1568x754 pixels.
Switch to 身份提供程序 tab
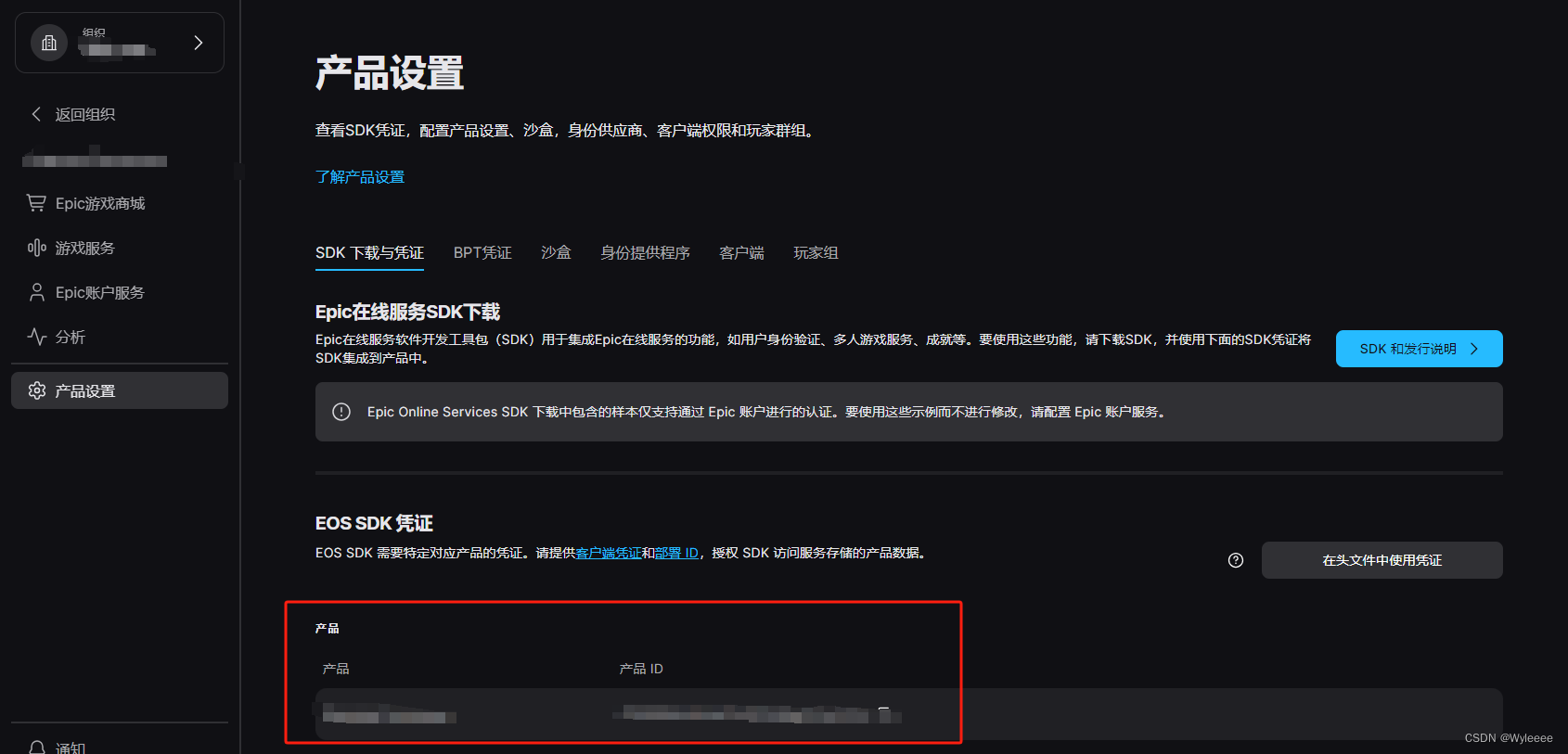pyautogui.click(x=645, y=252)
